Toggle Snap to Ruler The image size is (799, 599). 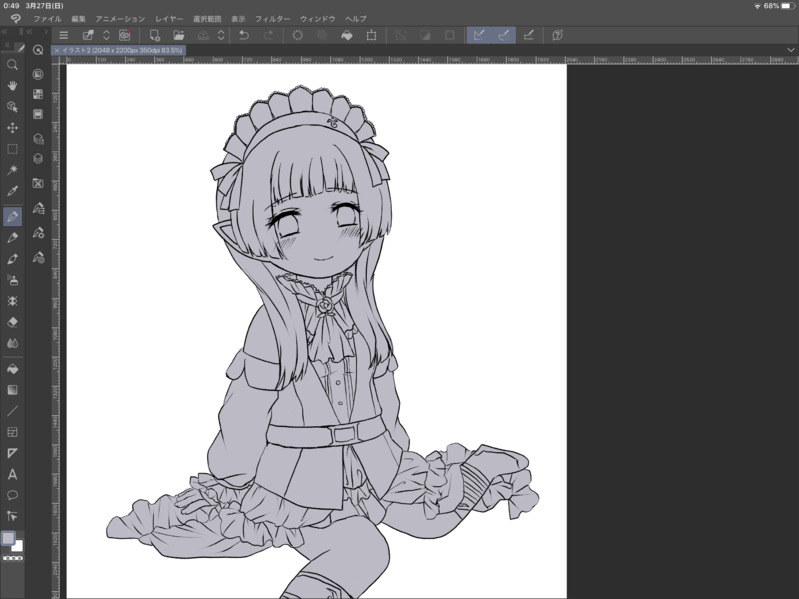point(479,35)
